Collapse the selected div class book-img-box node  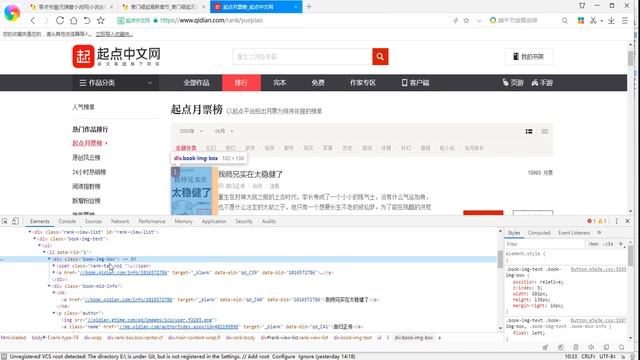point(49,259)
